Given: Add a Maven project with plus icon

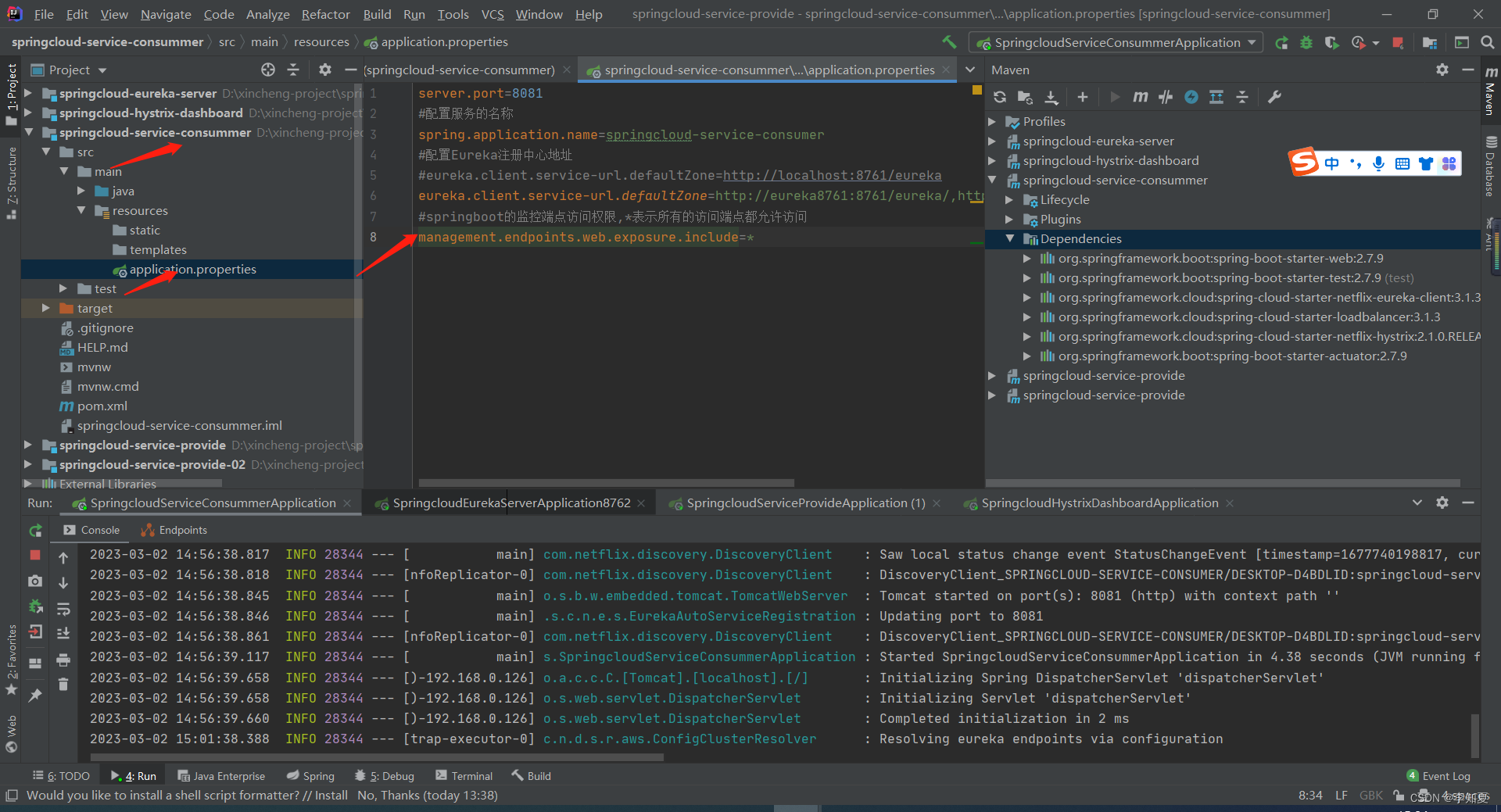Looking at the screenshot, I should click(x=1083, y=97).
